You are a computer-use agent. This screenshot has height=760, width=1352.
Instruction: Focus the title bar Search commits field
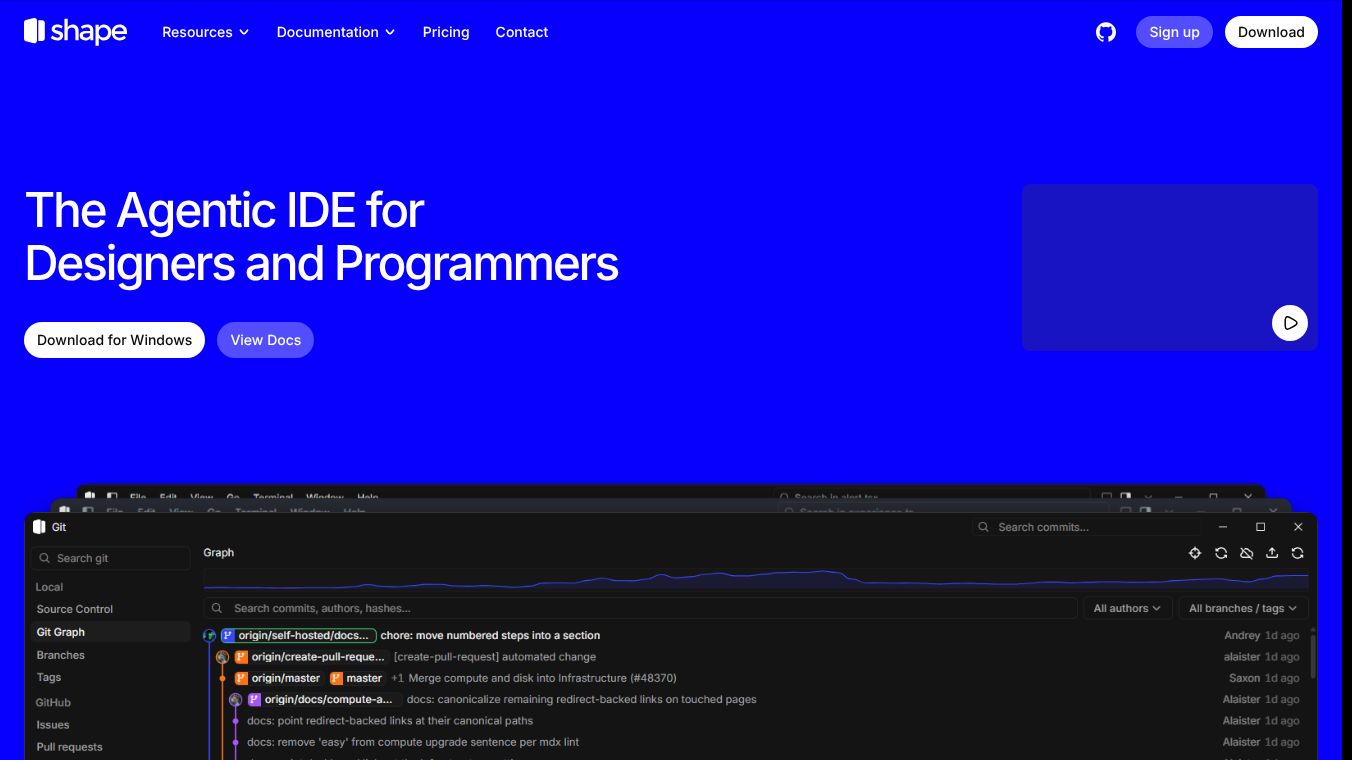[x=1087, y=527]
